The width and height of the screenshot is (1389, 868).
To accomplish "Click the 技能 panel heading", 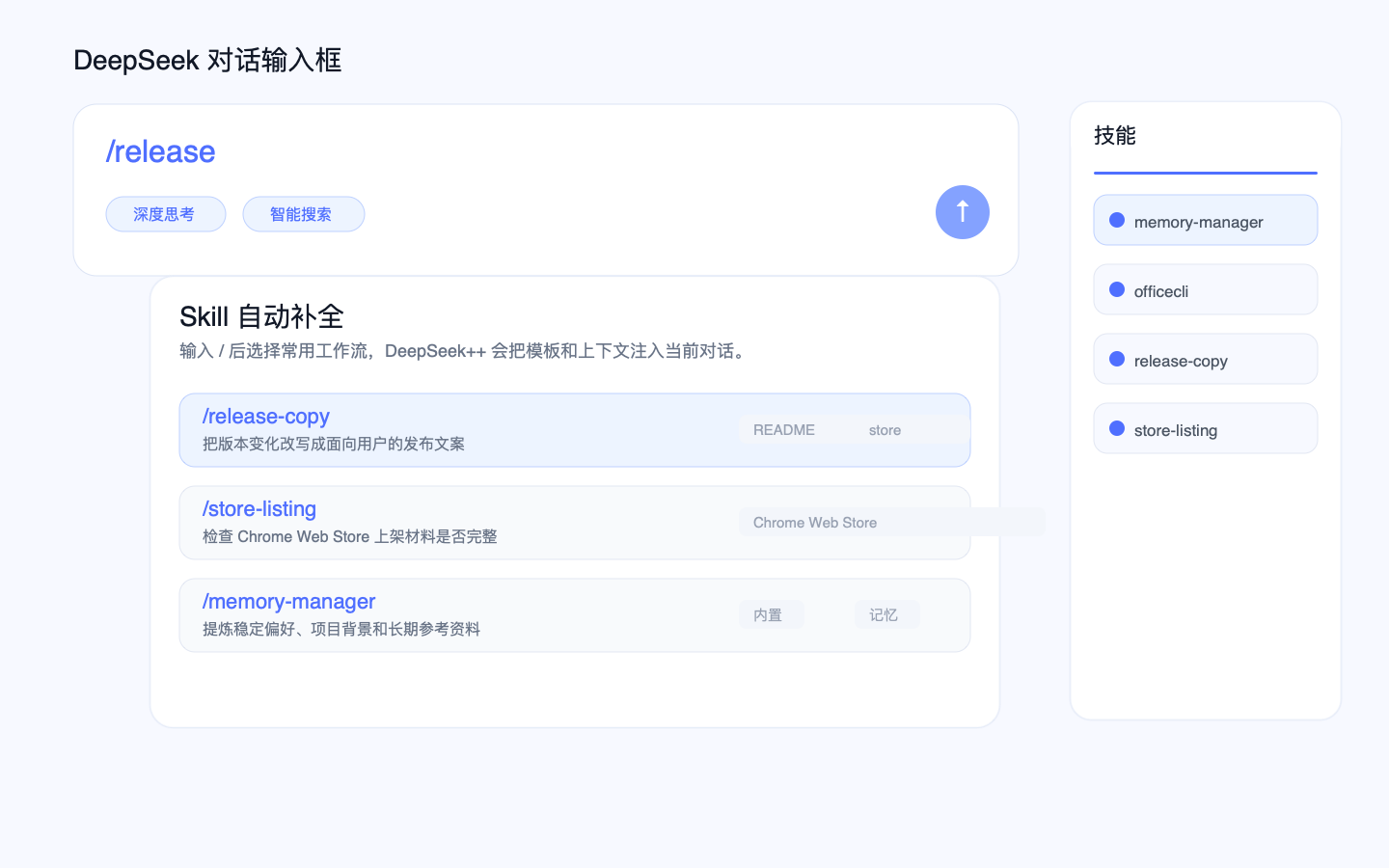I will 1115,136.
